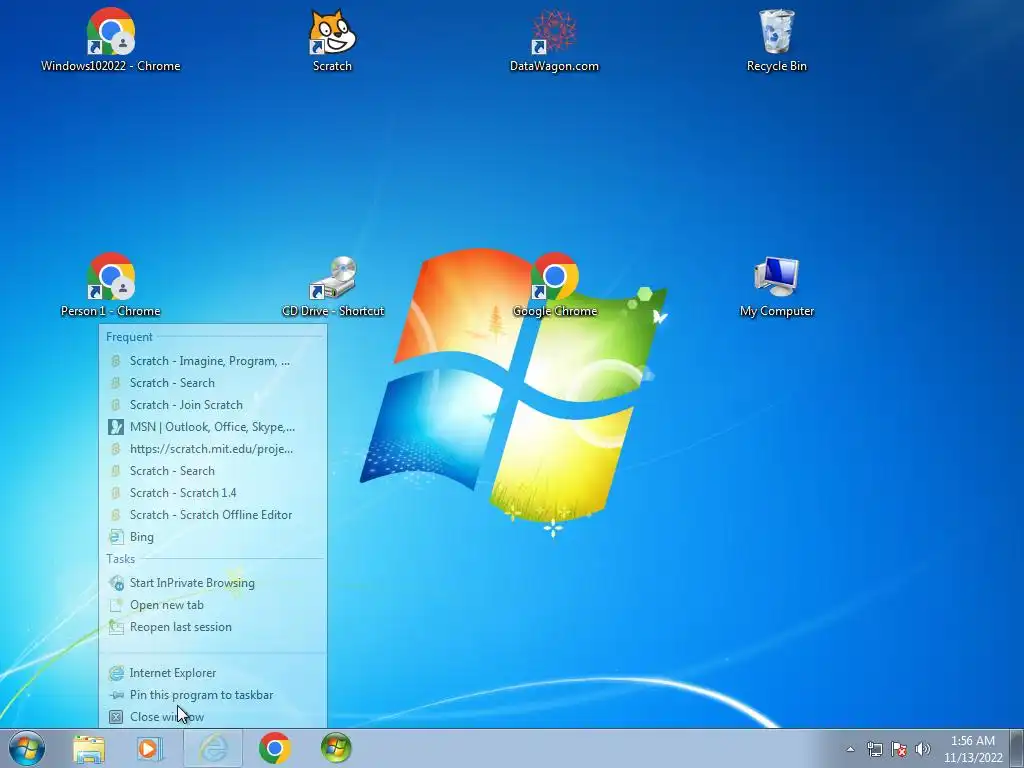Open Google Chrome from the taskbar
Image resolution: width=1024 pixels, height=768 pixels.
[x=275, y=748]
